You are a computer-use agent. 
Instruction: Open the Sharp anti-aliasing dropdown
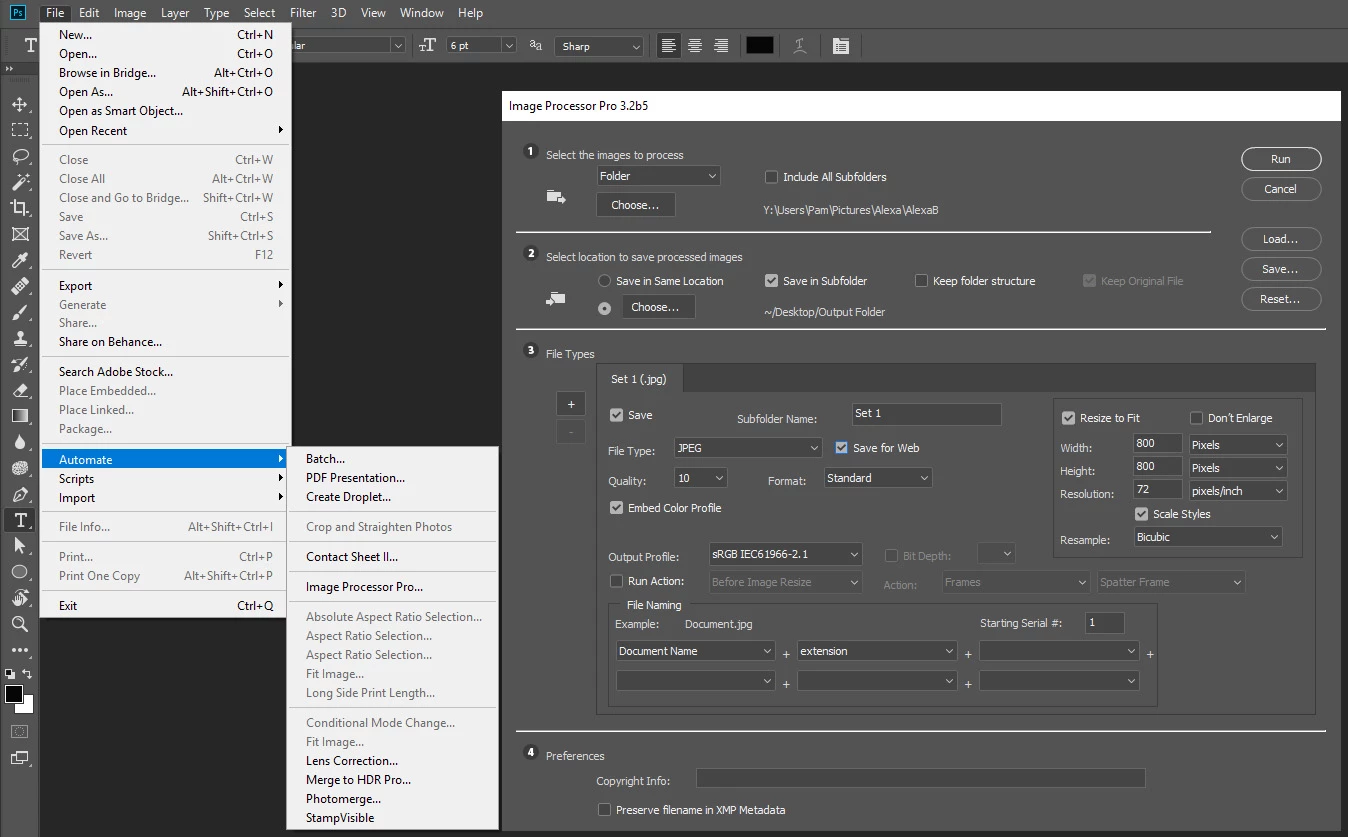pos(600,46)
